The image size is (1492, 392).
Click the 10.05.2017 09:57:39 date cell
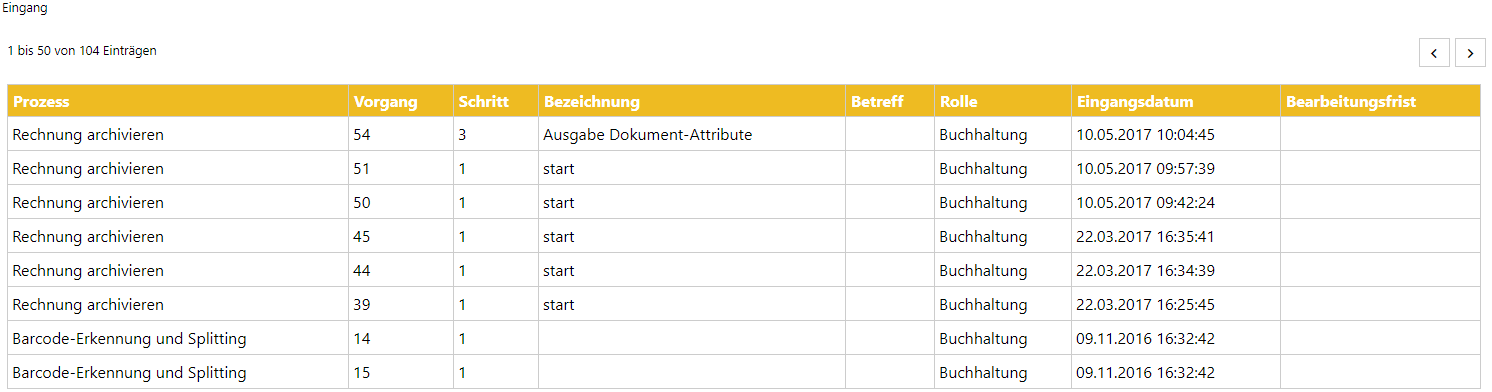tap(1175, 169)
